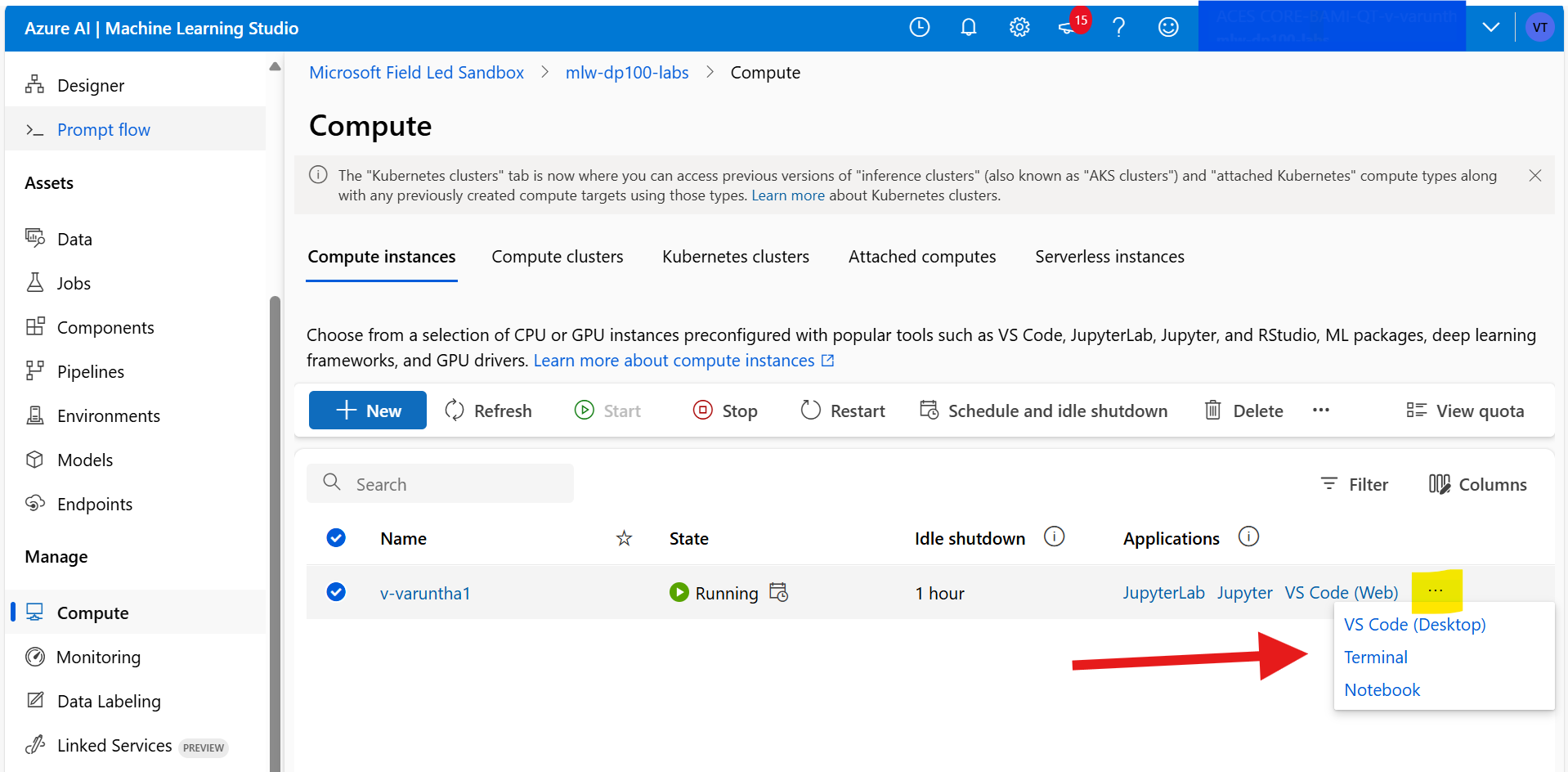
Task: Toggle the select-all checkbox in header
Action: coord(336,538)
